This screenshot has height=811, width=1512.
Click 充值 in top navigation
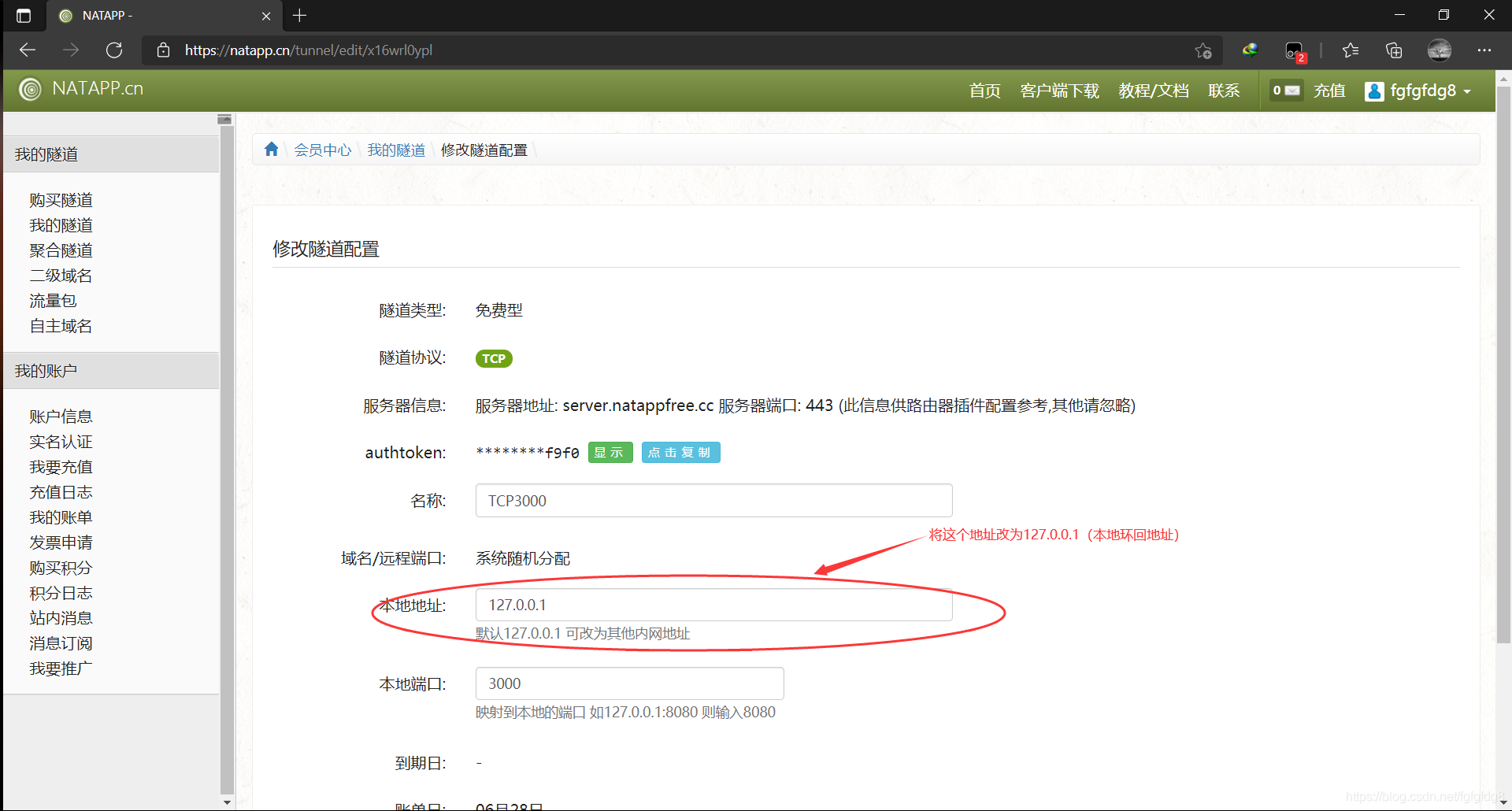click(1329, 91)
